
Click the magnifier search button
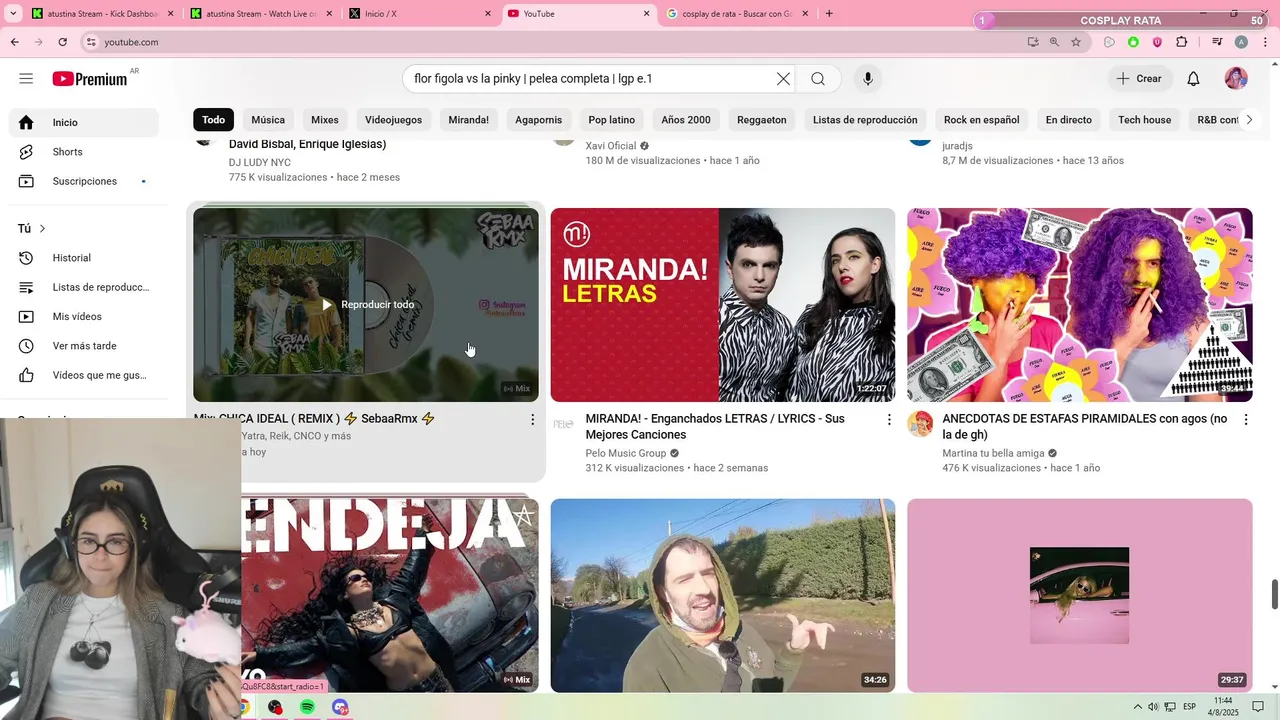[x=818, y=79]
